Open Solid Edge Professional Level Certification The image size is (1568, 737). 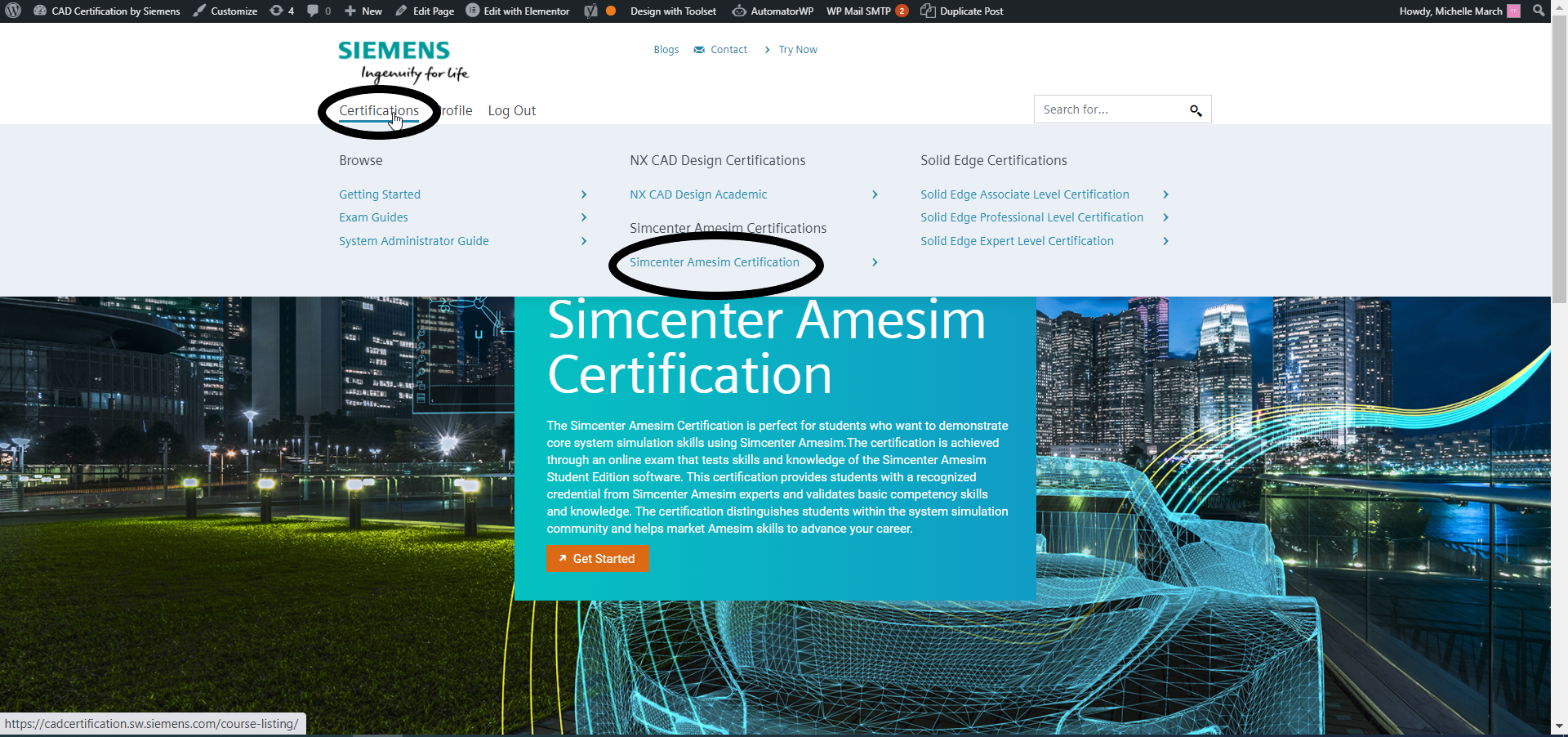[1032, 217]
